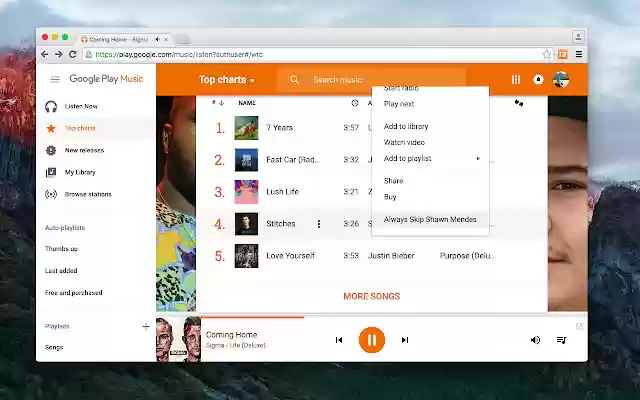The image size is (640, 400).
Task: Mute the tab via speaker icon
Action: [x=158, y=40]
